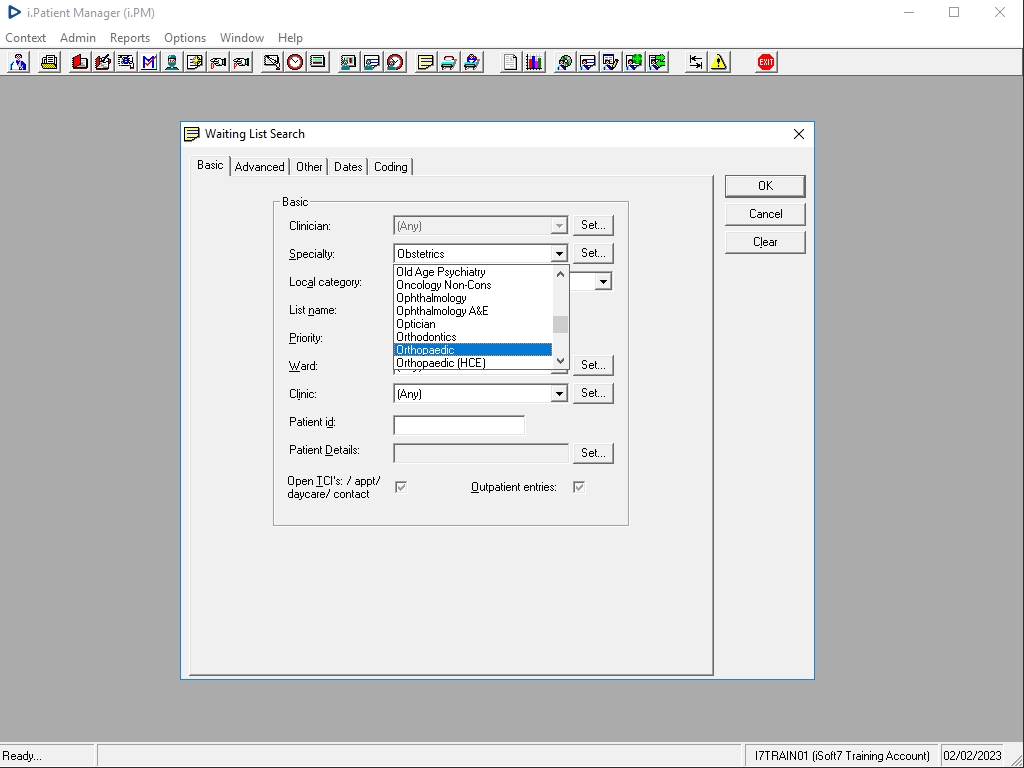The height and width of the screenshot is (768, 1024).
Task: Click Set button next to Ward
Action: [x=593, y=365]
